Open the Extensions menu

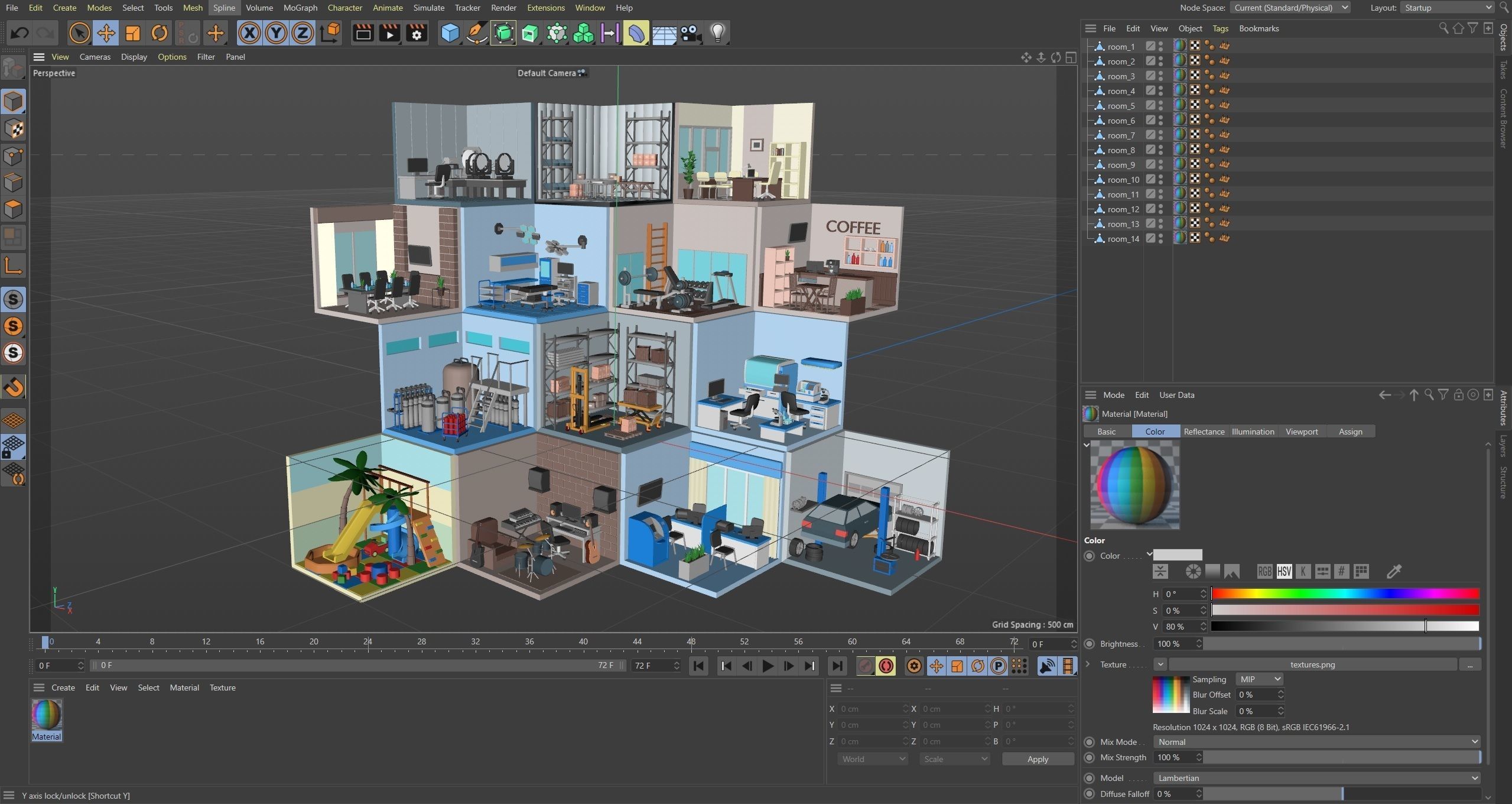click(545, 8)
